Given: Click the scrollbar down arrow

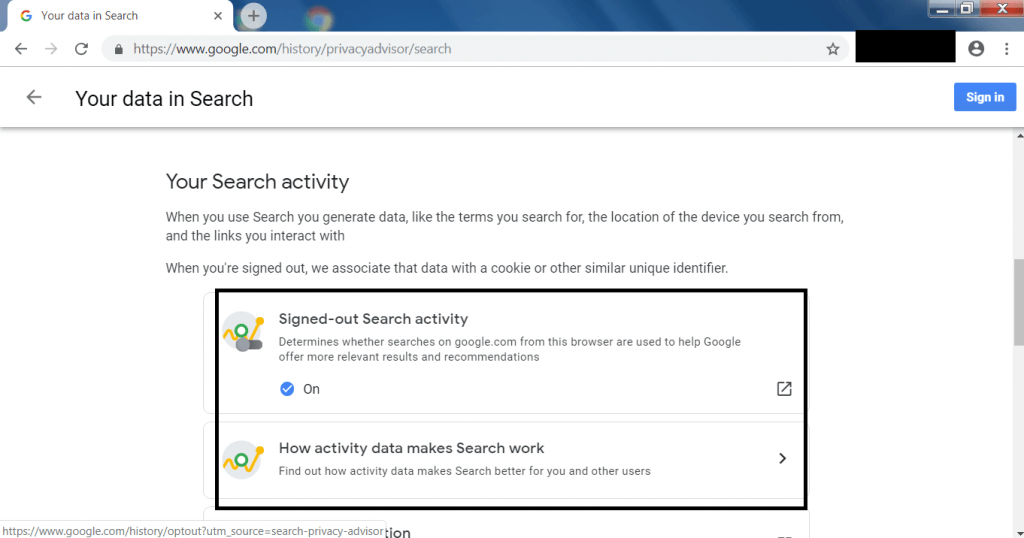Looking at the screenshot, I should 1019,533.
